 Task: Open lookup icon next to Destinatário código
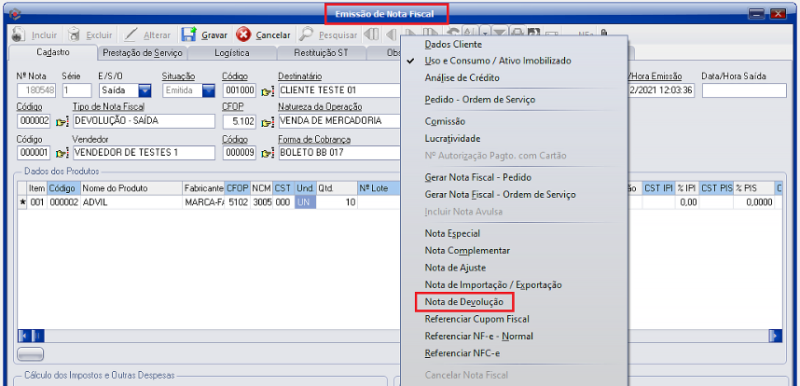267,92
